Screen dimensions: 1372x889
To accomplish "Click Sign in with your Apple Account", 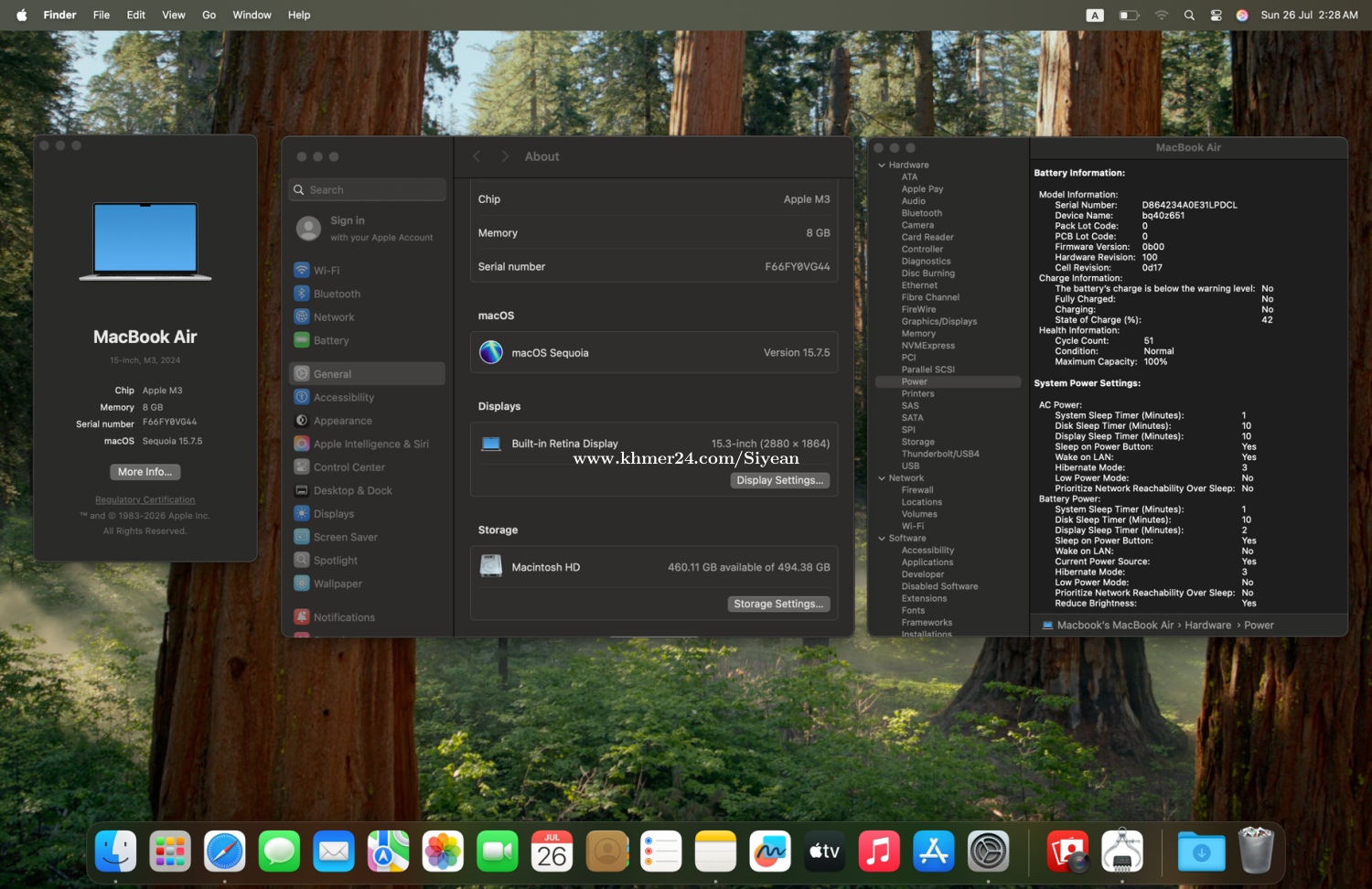I will coord(367,229).
